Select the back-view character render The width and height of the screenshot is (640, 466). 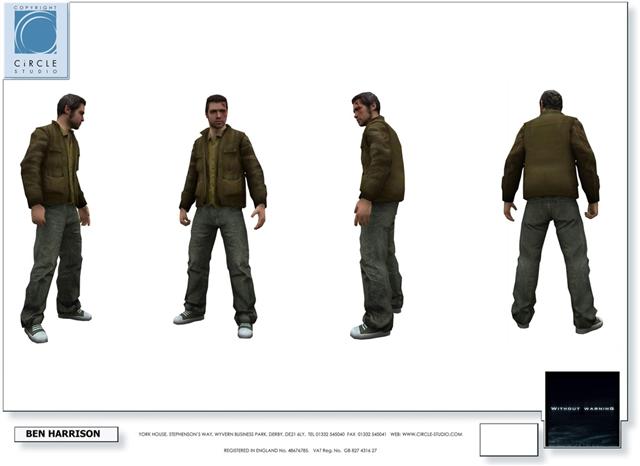click(552, 211)
